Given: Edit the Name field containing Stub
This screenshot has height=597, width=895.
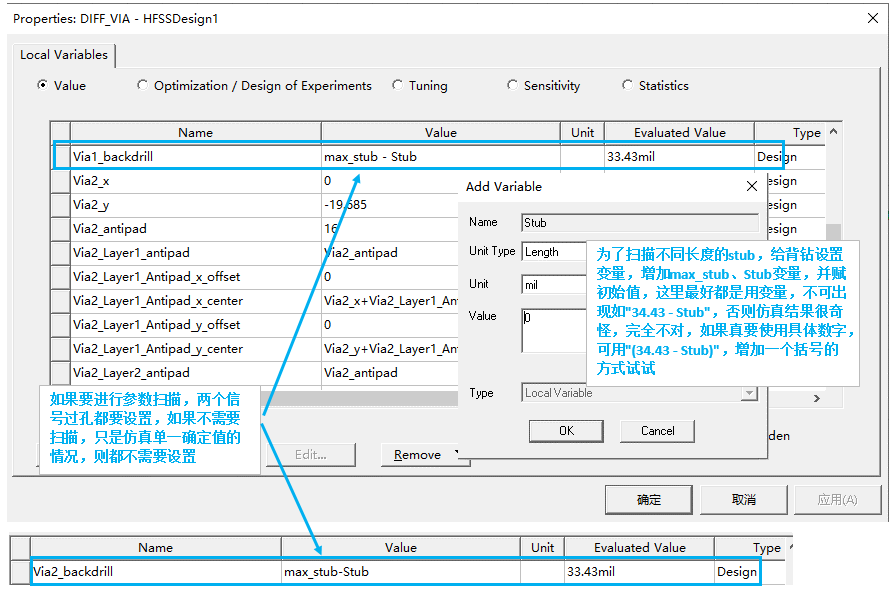Looking at the screenshot, I should click(640, 222).
